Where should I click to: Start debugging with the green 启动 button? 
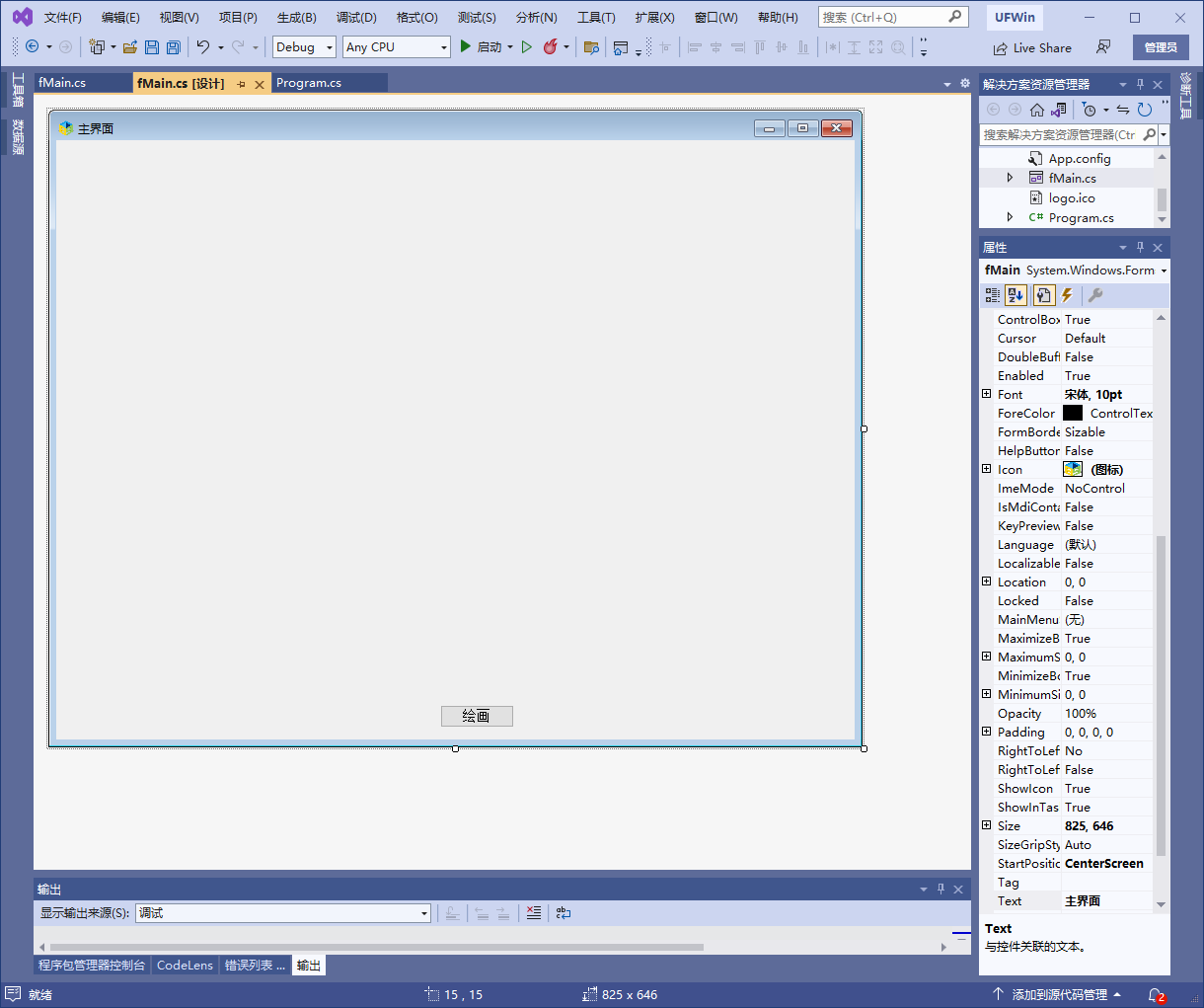click(481, 46)
